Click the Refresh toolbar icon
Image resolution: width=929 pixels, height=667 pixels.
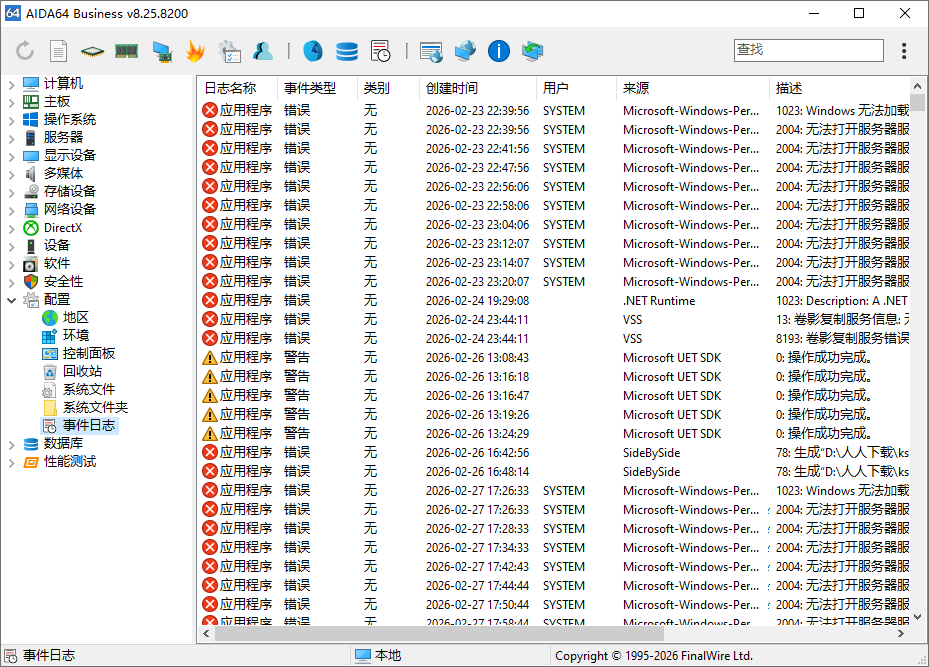coord(25,51)
